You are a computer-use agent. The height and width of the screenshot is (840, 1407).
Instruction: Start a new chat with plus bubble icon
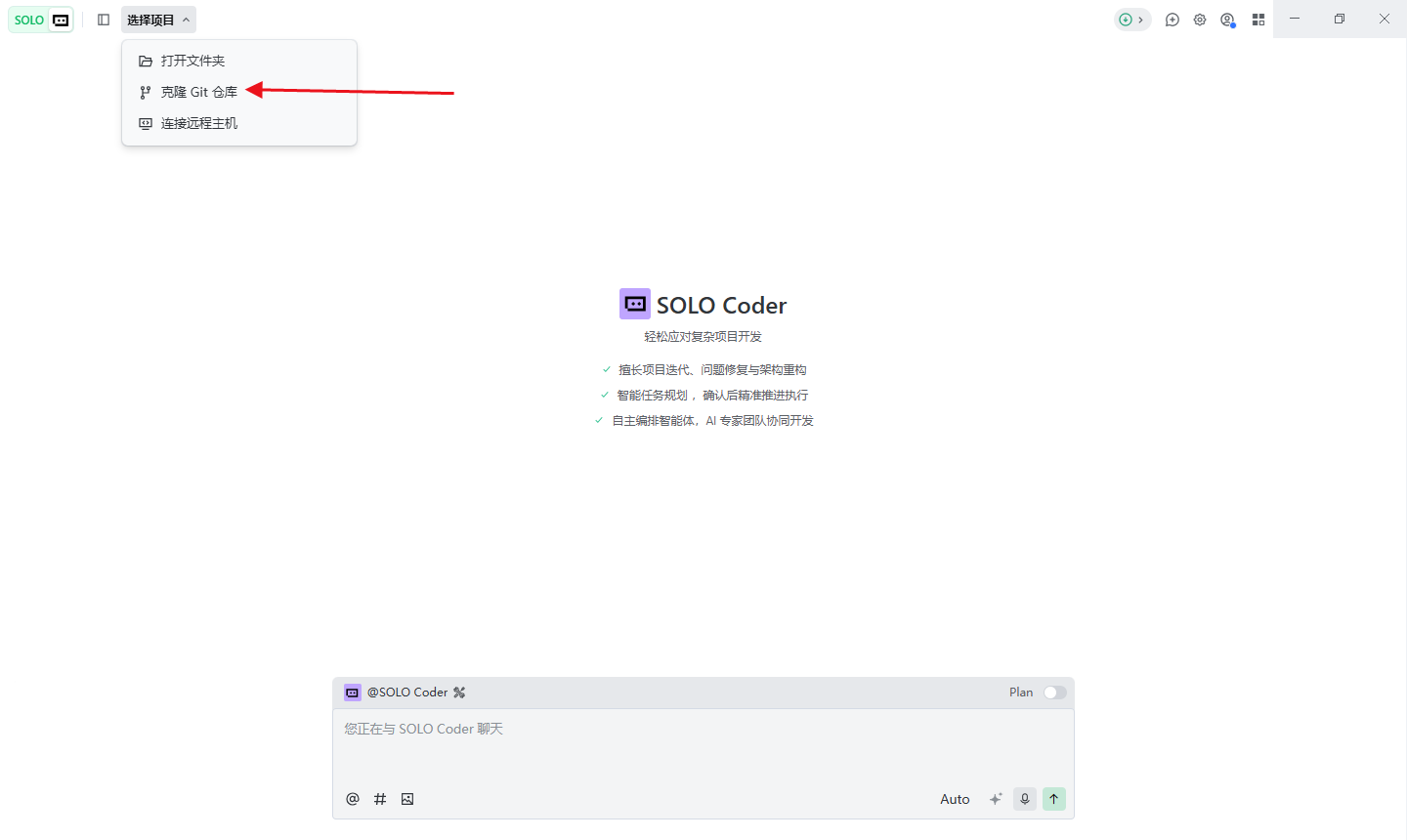(x=1172, y=20)
